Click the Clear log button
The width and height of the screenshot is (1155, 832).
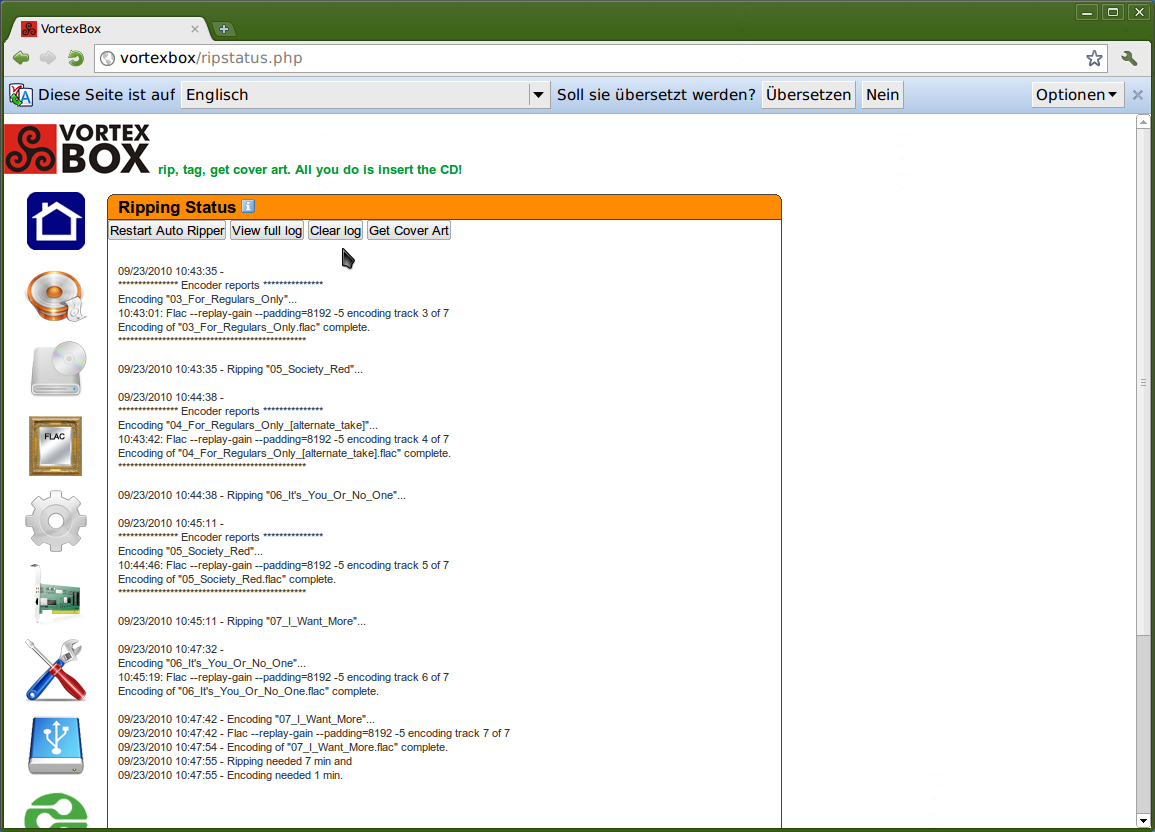(335, 231)
